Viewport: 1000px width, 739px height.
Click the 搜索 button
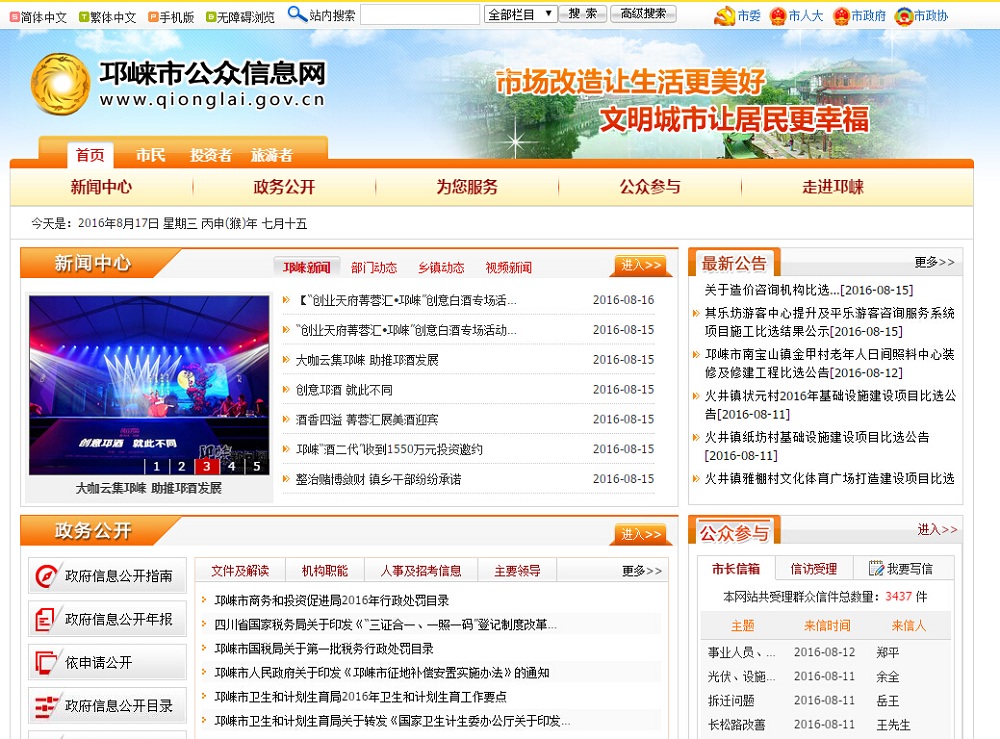[582, 13]
